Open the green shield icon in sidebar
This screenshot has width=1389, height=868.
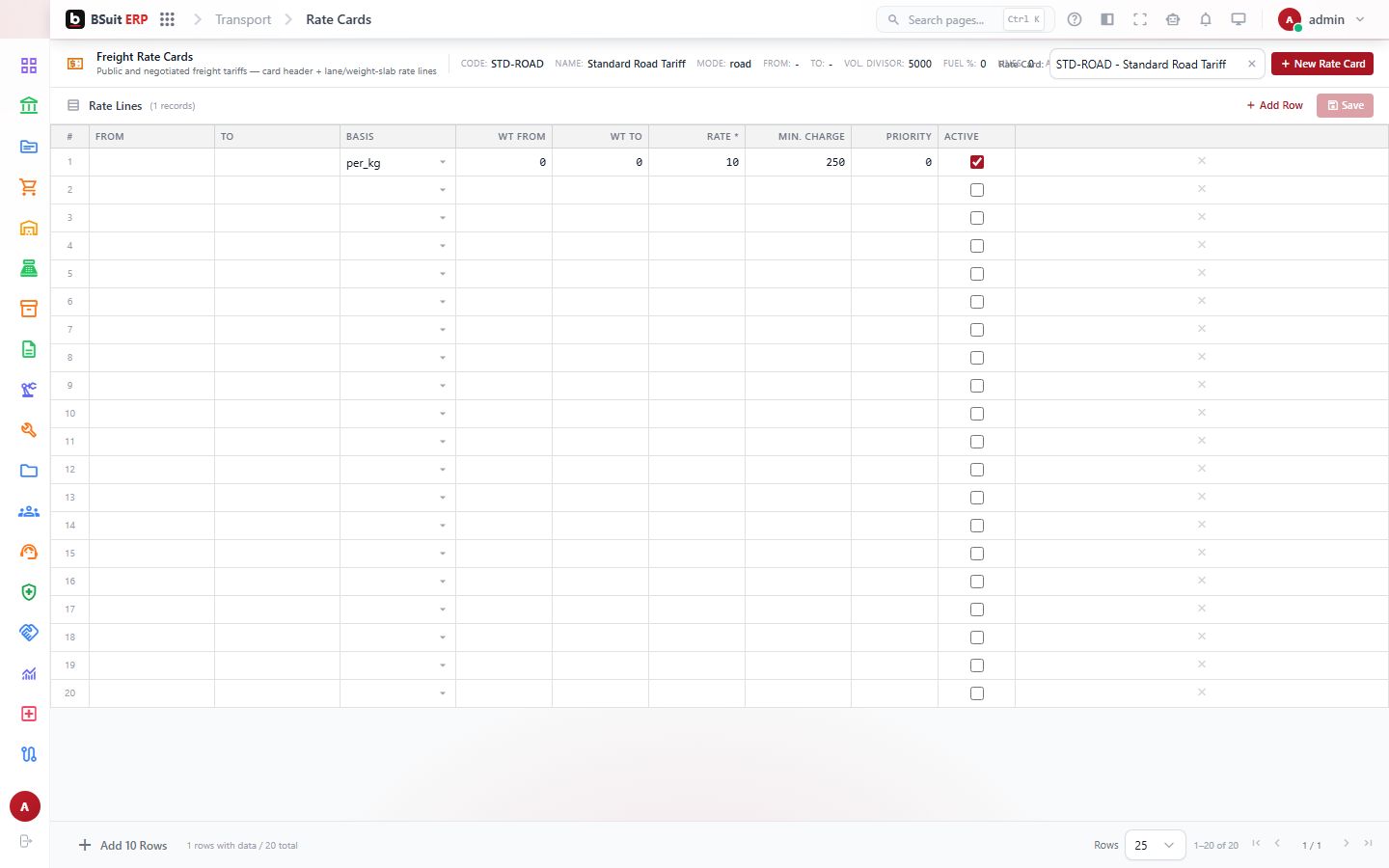29,592
